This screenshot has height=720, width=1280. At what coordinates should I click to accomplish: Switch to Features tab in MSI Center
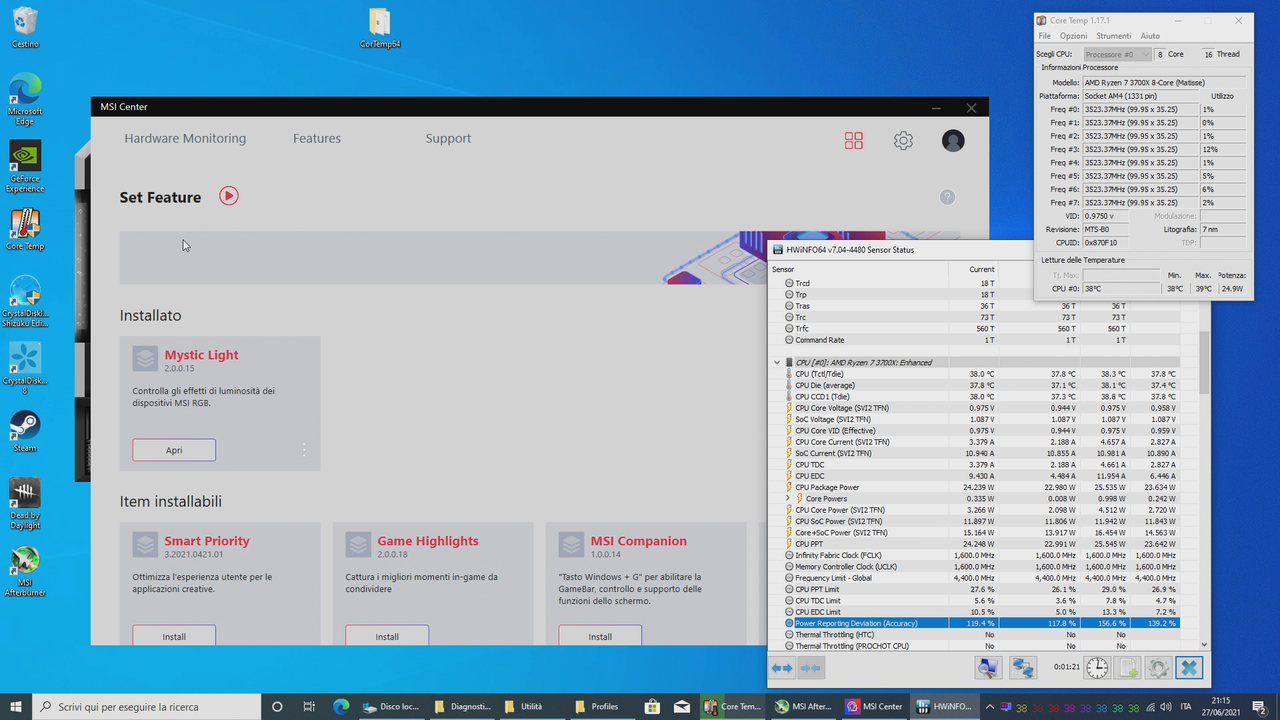[x=317, y=138]
